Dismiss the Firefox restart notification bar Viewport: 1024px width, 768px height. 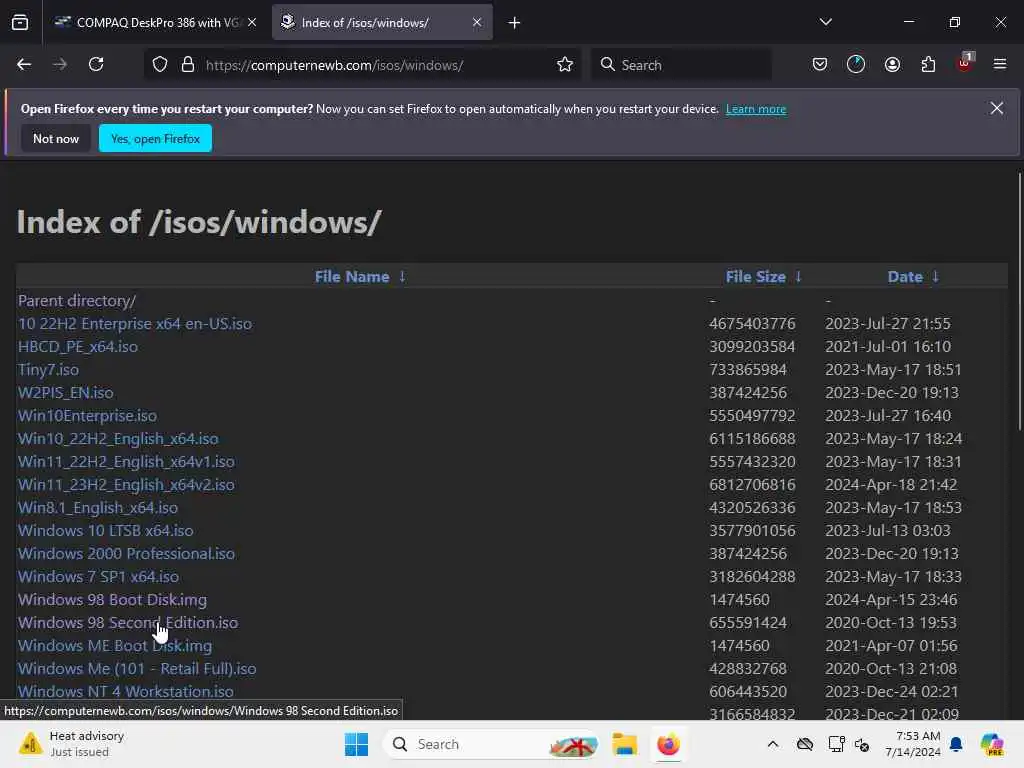997,108
